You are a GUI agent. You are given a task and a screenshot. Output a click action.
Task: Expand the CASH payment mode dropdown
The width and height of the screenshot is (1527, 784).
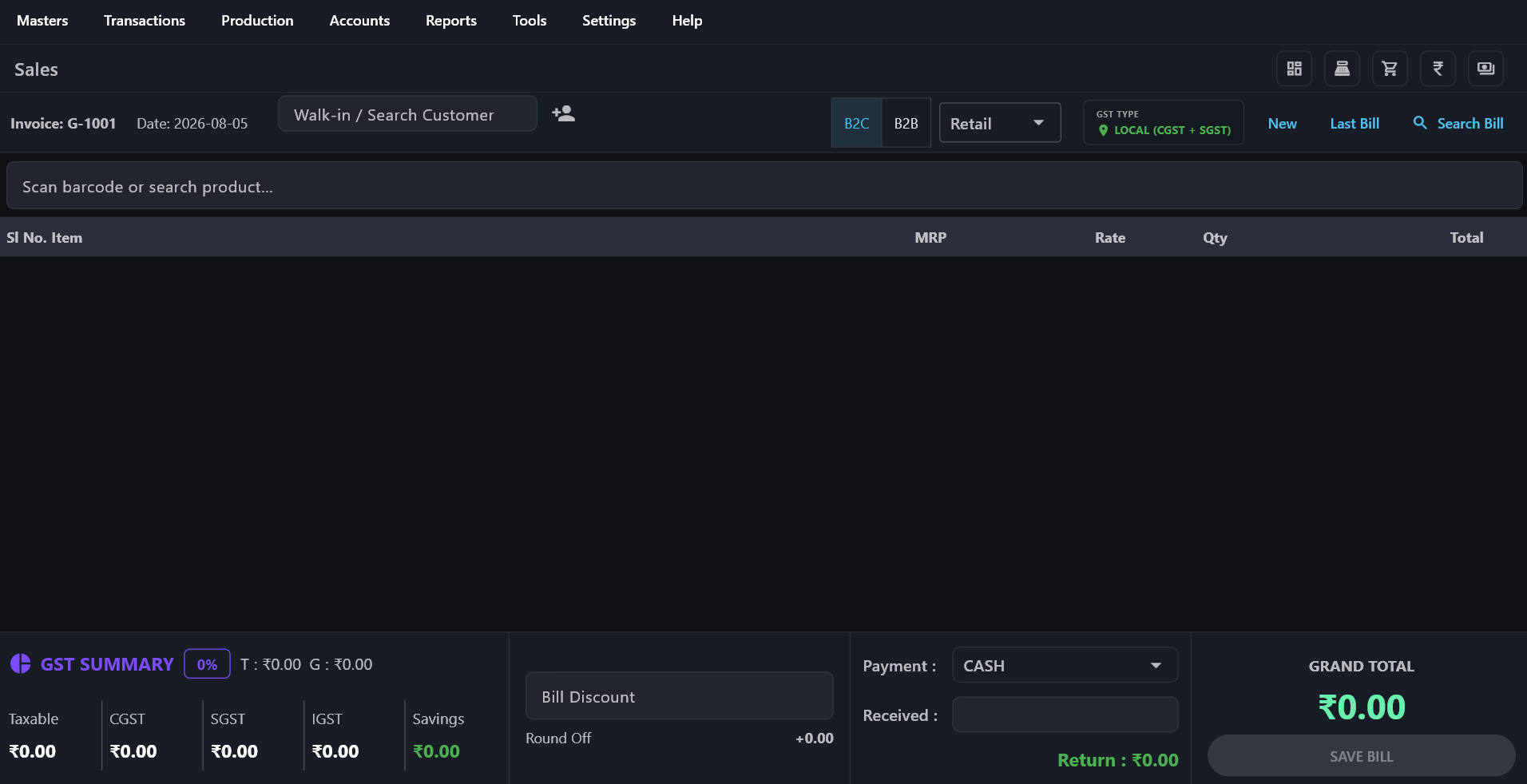1065,665
